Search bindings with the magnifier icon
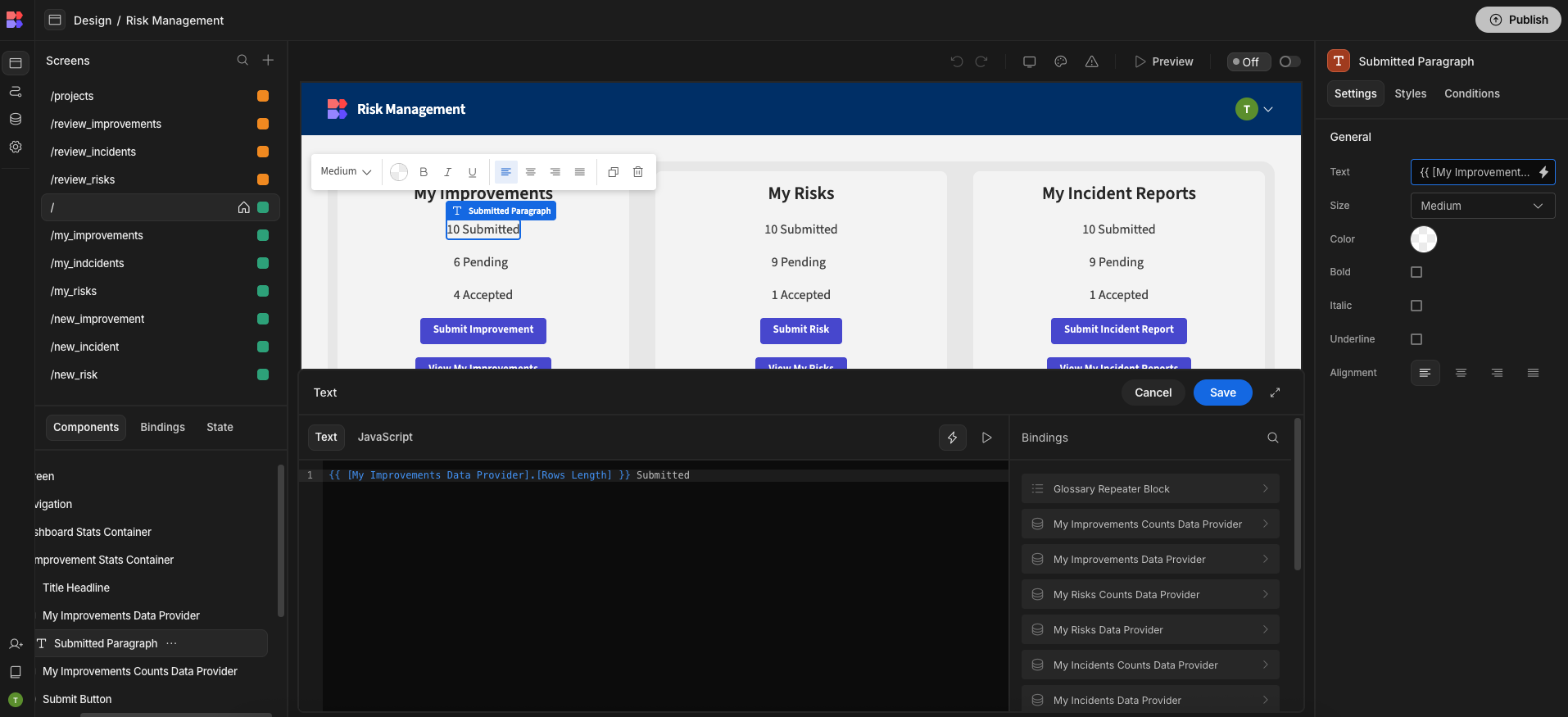 pos(1273,438)
